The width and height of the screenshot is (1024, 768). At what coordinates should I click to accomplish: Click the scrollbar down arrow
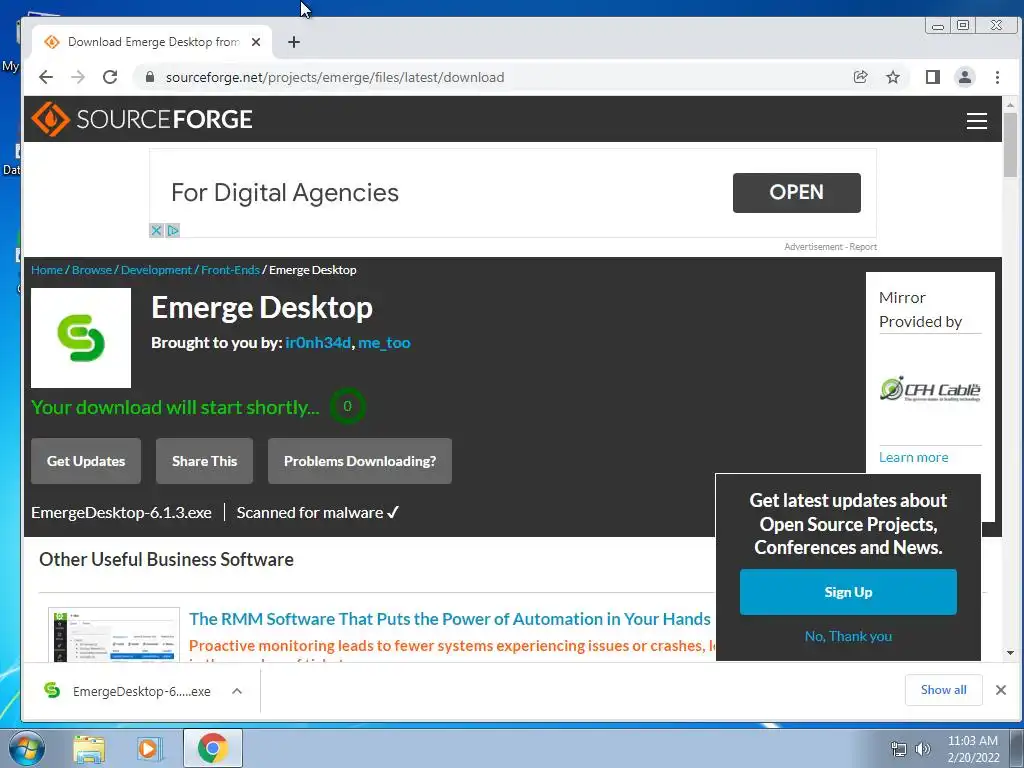[1010, 652]
